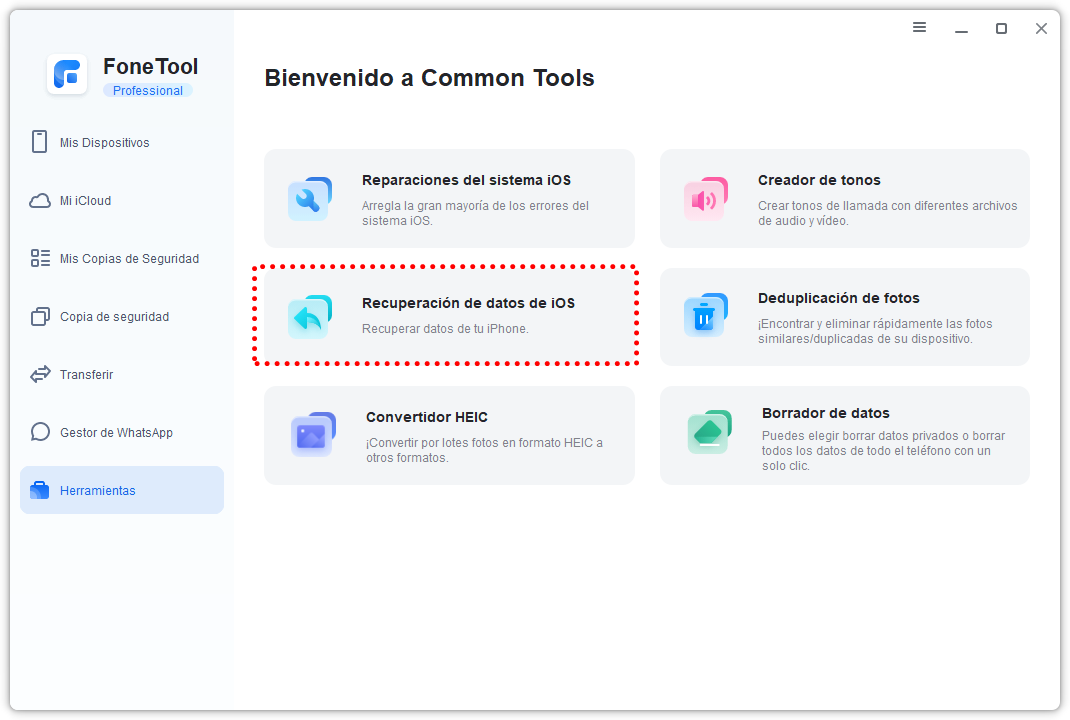Image resolution: width=1070 pixels, height=720 pixels.
Task: Open Recuperación de datos de iOS
Action: pos(468,303)
